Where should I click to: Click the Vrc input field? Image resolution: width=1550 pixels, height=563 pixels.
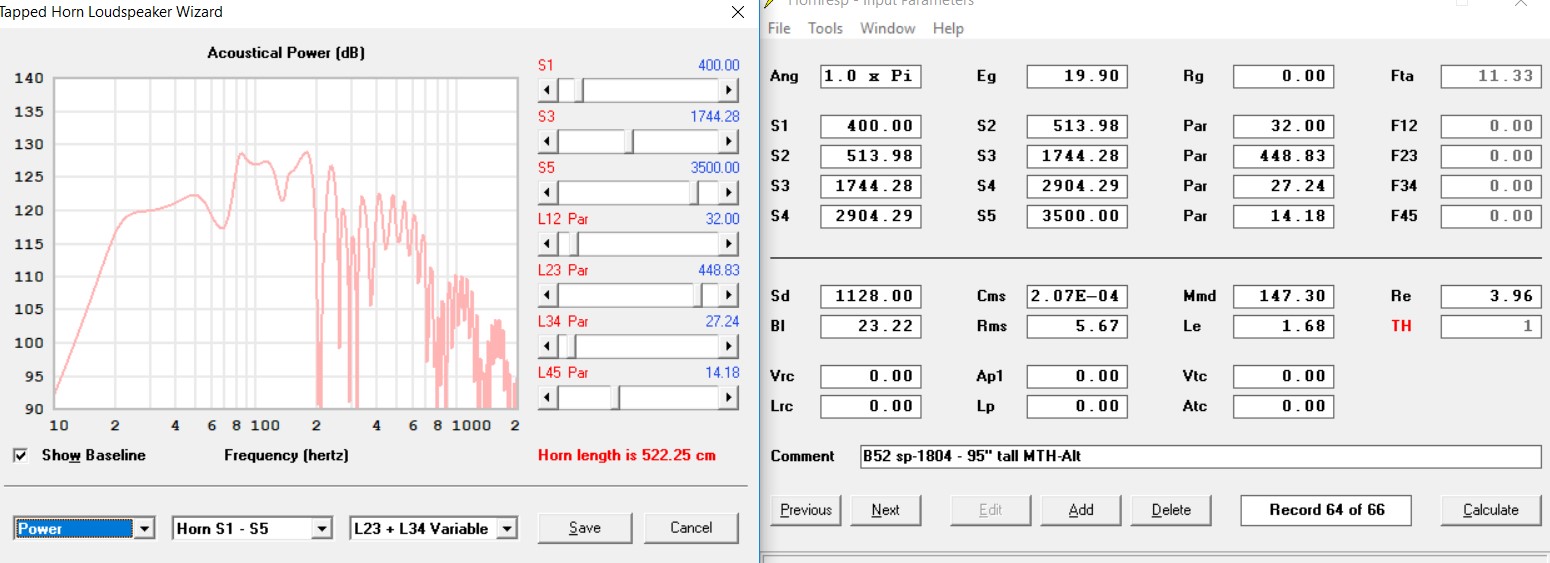point(871,376)
